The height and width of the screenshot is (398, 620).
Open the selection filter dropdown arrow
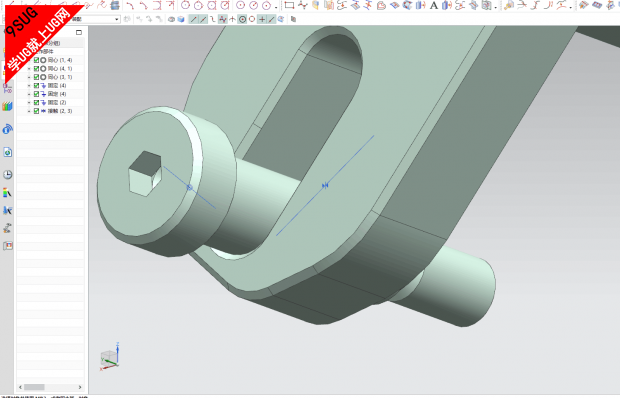click(117, 19)
